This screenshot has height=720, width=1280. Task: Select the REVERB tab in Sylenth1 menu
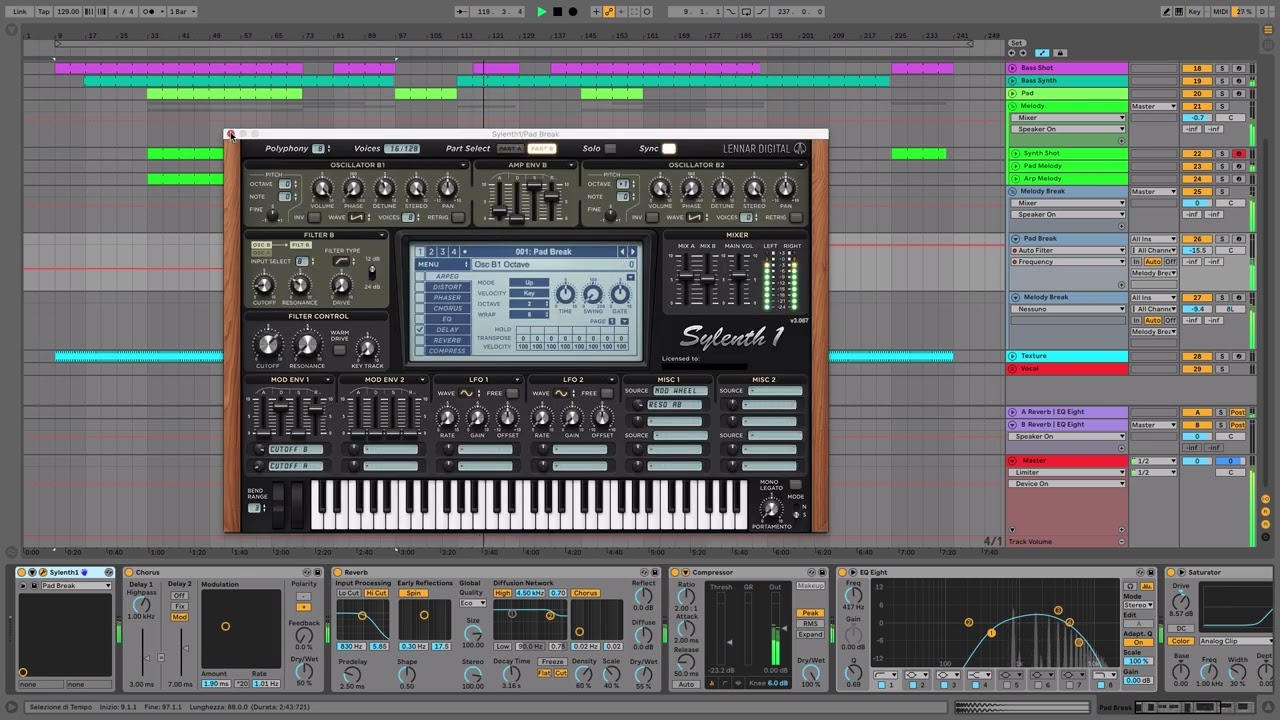[x=448, y=341]
